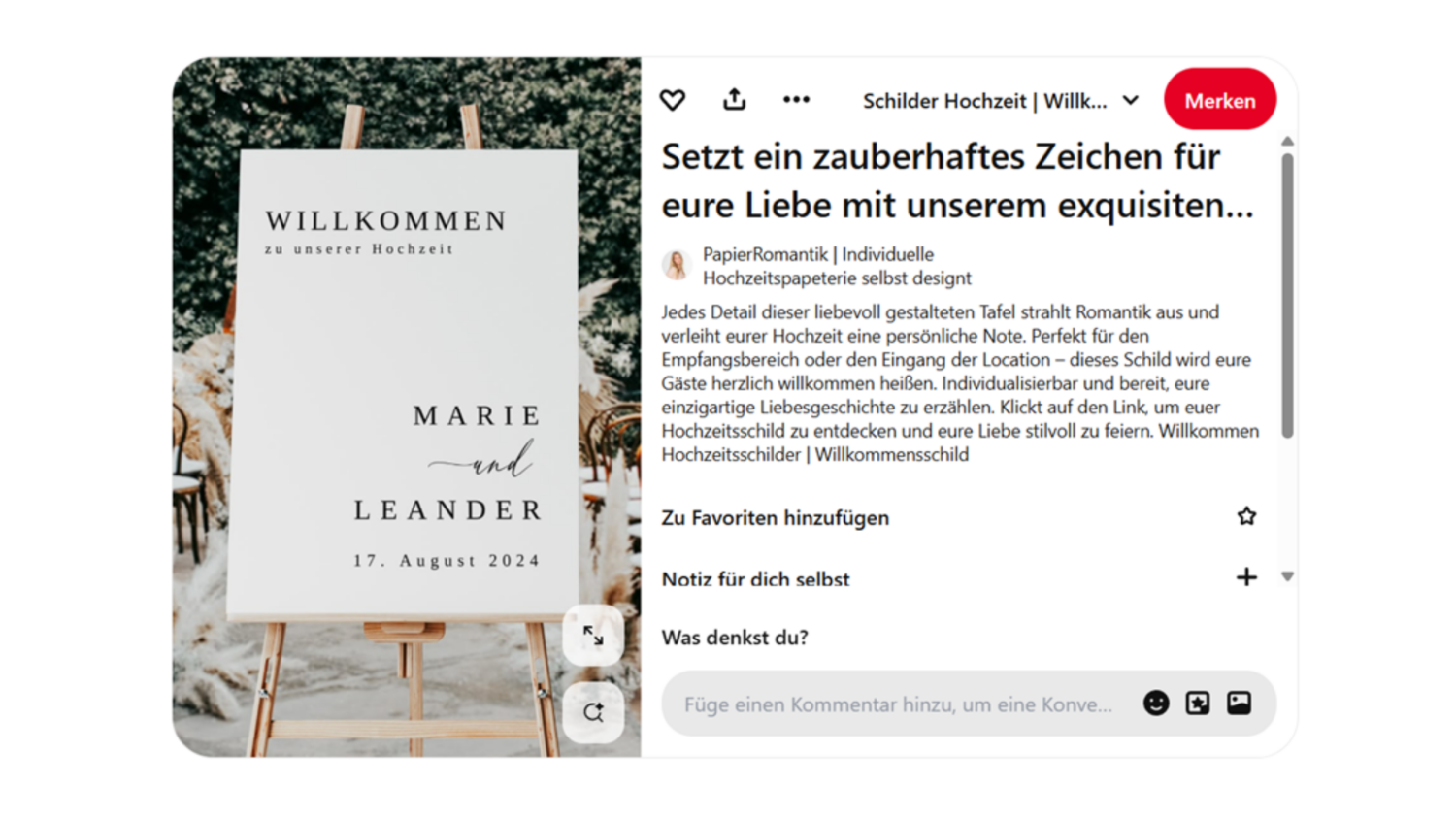1456x819 pixels.
Task: Click the scrollbar up arrow in the panel
Action: 1287,142
